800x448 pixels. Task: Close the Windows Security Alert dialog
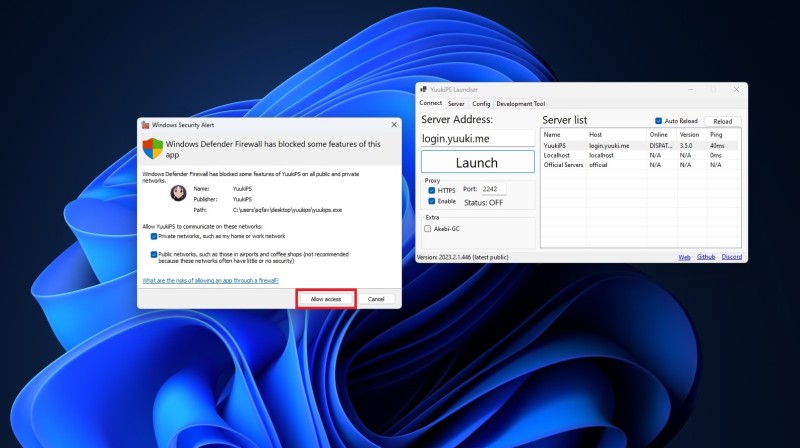tap(391, 125)
